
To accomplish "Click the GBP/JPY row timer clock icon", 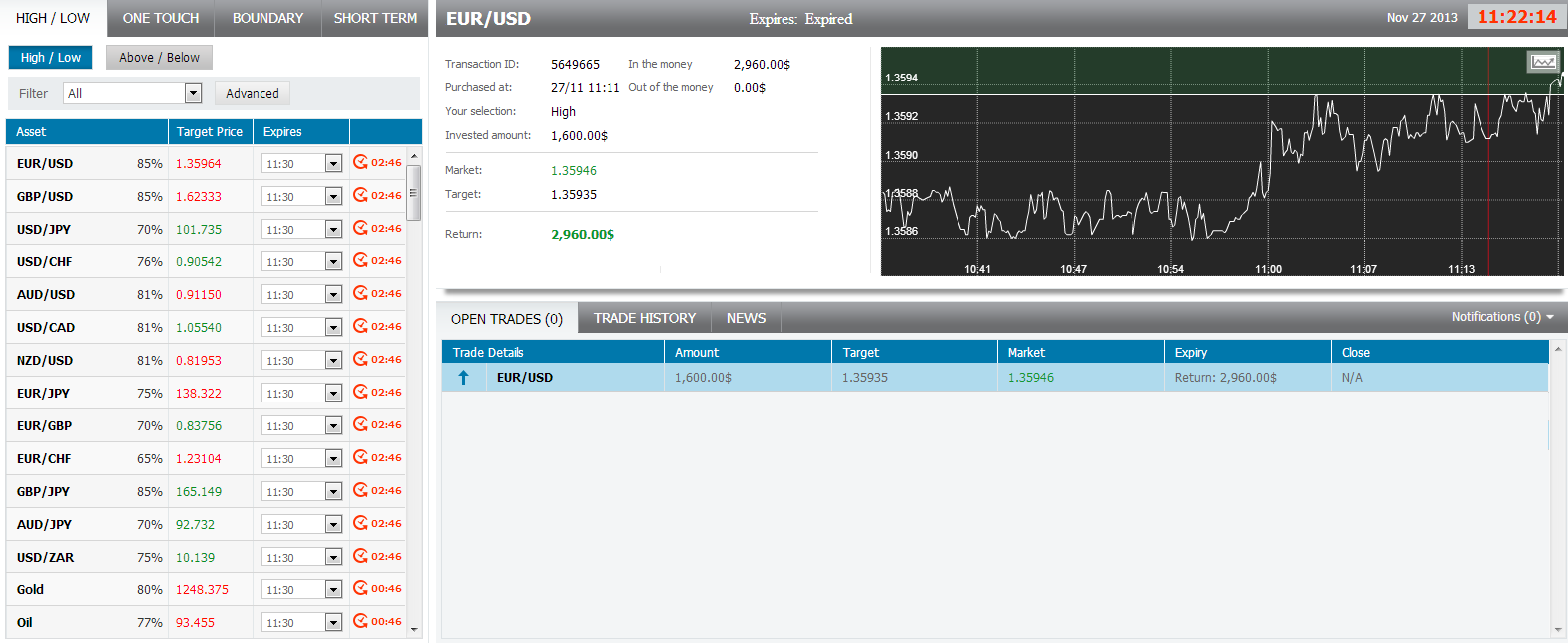I will pyautogui.click(x=360, y=491).
